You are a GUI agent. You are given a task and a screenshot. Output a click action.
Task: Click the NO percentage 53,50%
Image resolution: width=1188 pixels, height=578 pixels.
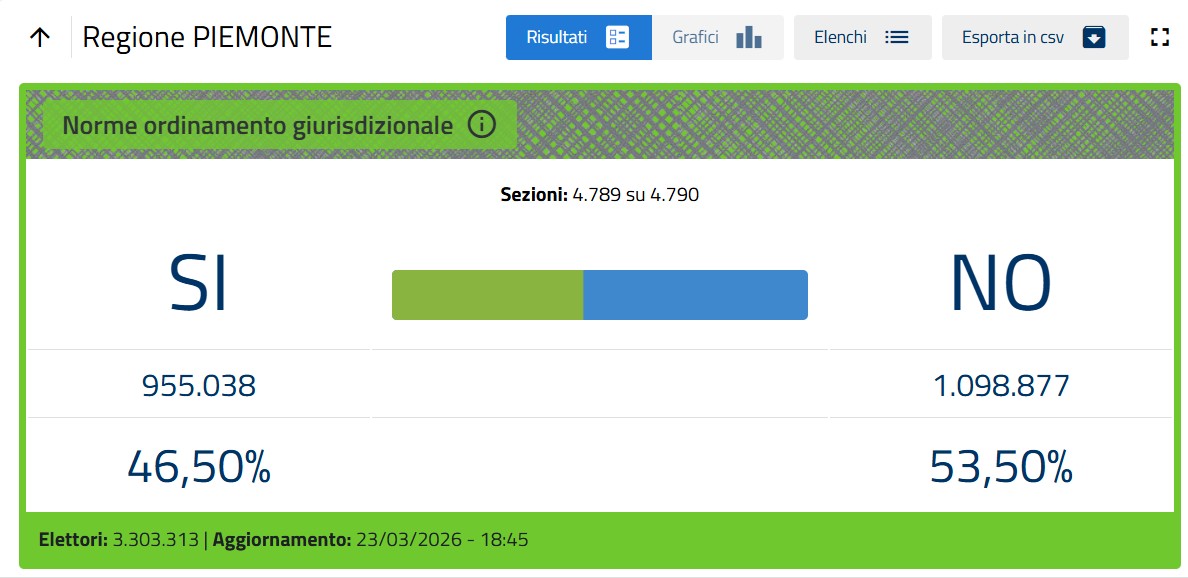tap(1001, 467)
